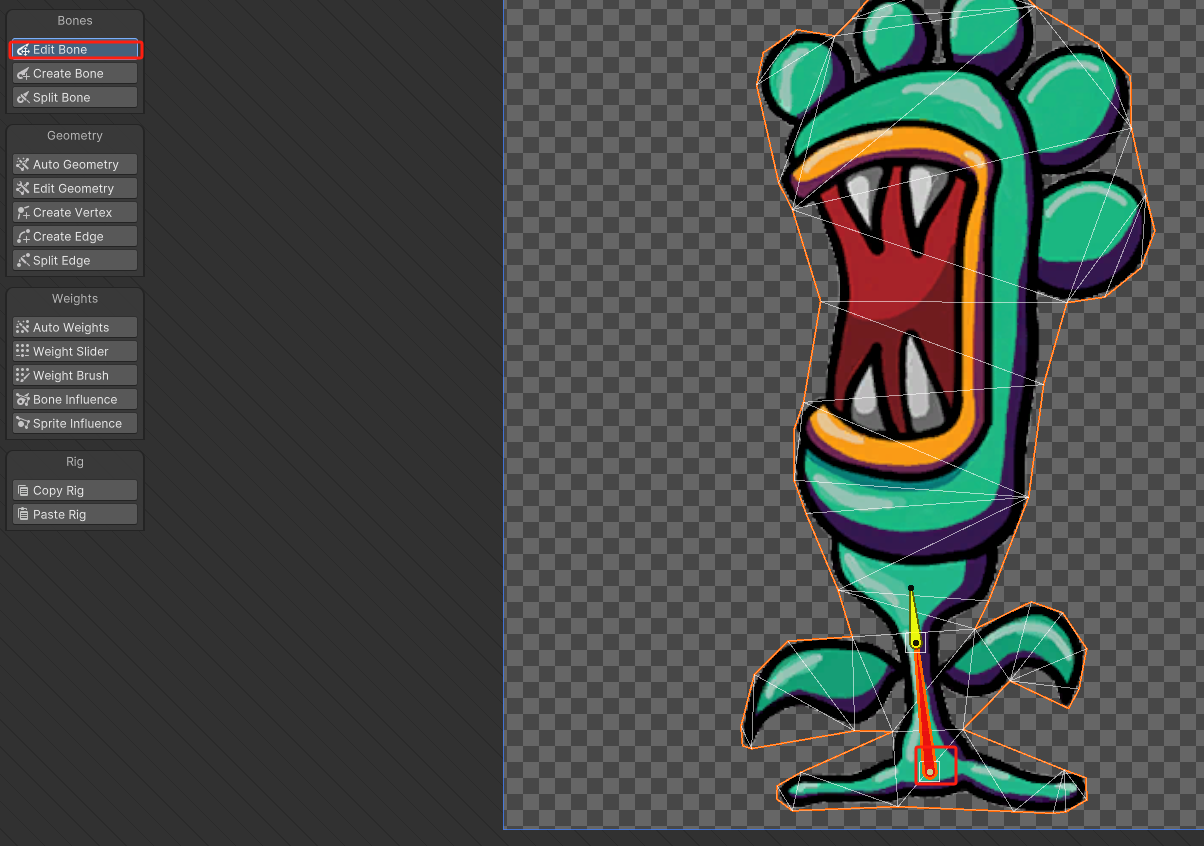Select the Create Vertex tool
Viewport: 1204px width, 846px height.
click(75, 212)
